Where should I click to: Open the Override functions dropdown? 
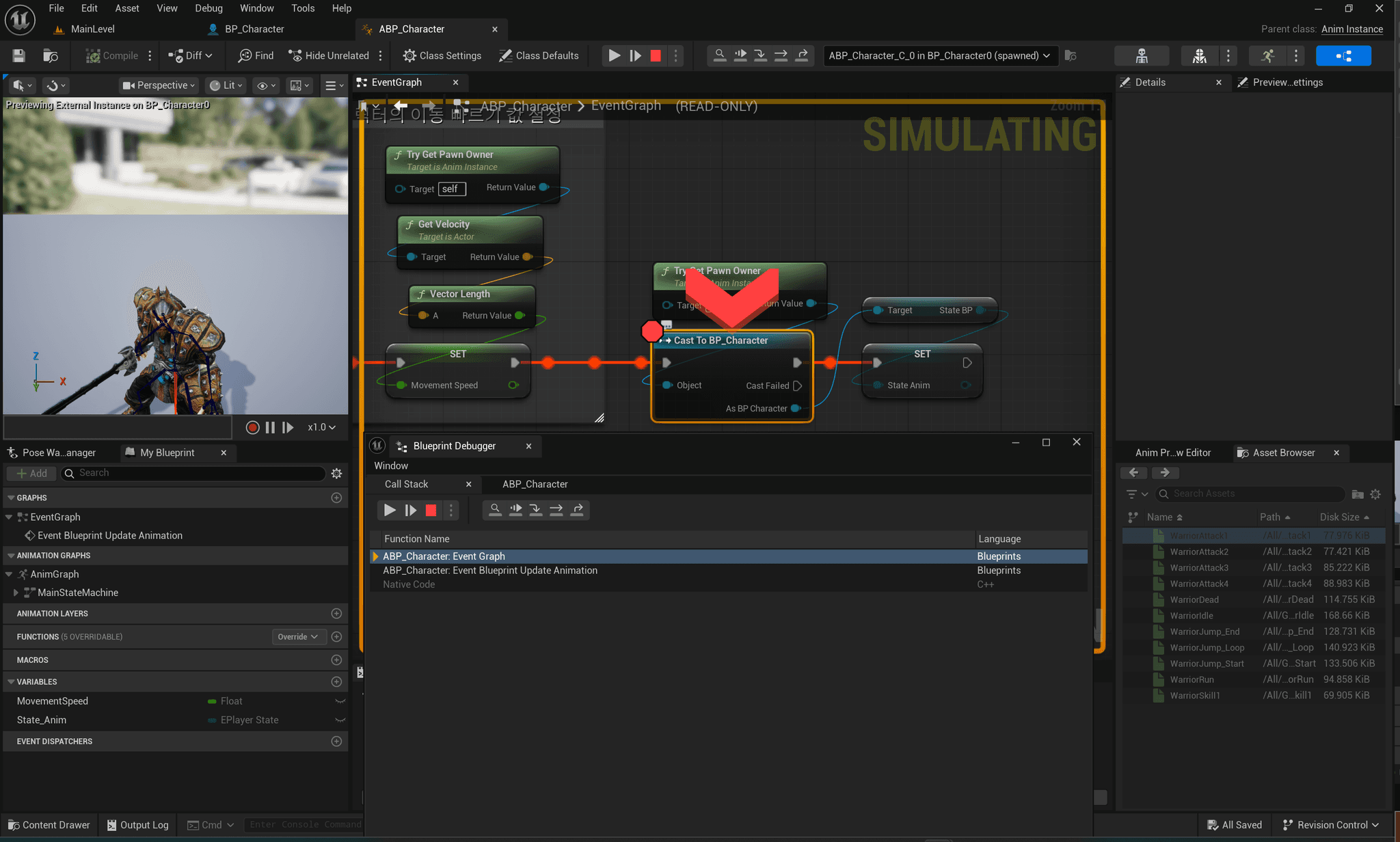(298, 637)
